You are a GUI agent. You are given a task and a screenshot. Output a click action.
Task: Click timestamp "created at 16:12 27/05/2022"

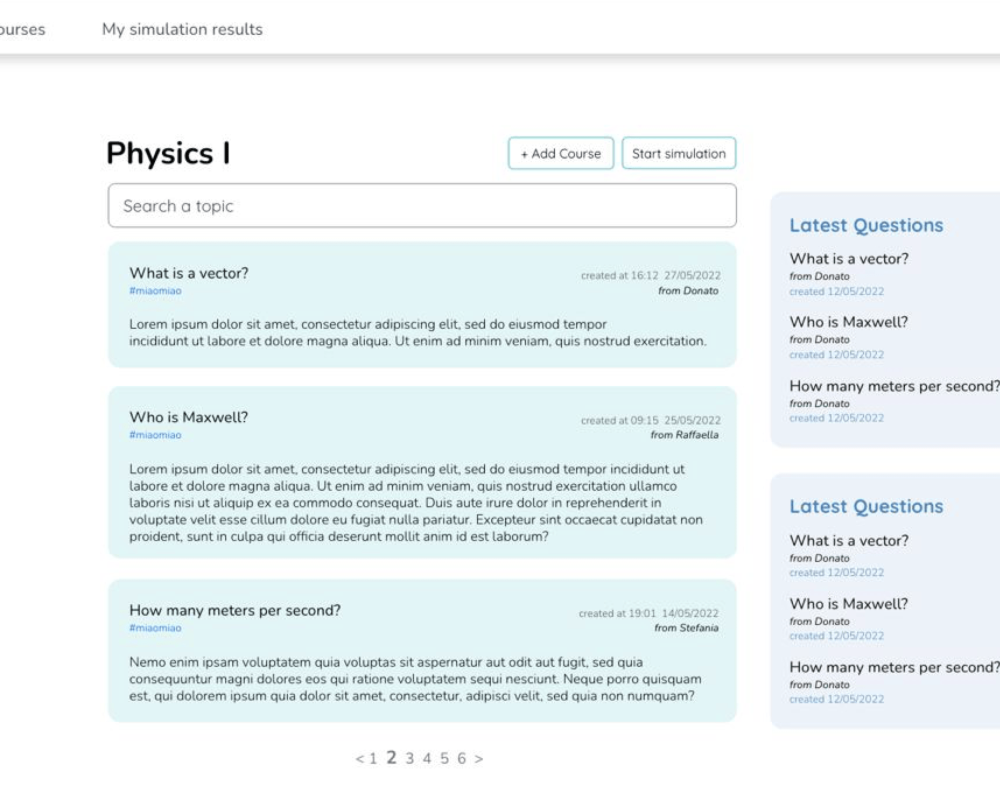pyautogui.click(x=651, y=276)
